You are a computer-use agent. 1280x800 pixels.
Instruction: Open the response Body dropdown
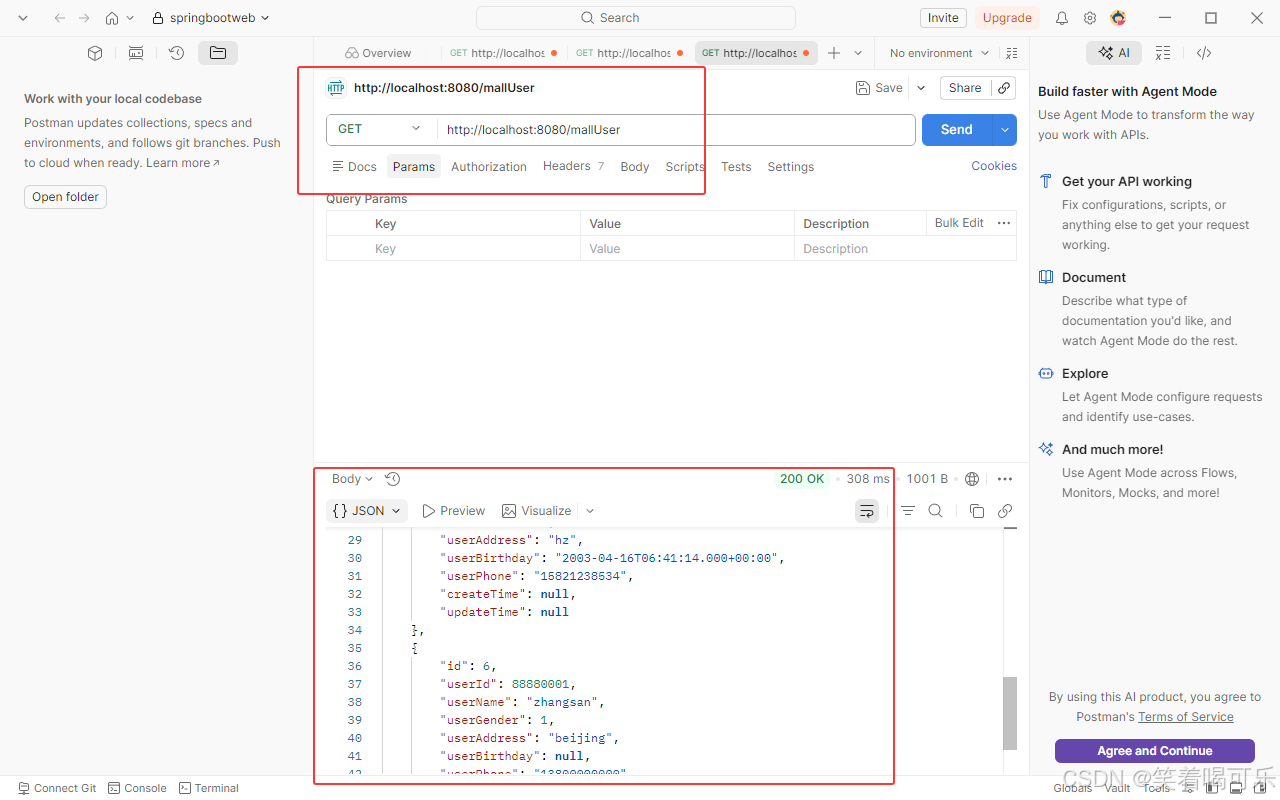352,479
